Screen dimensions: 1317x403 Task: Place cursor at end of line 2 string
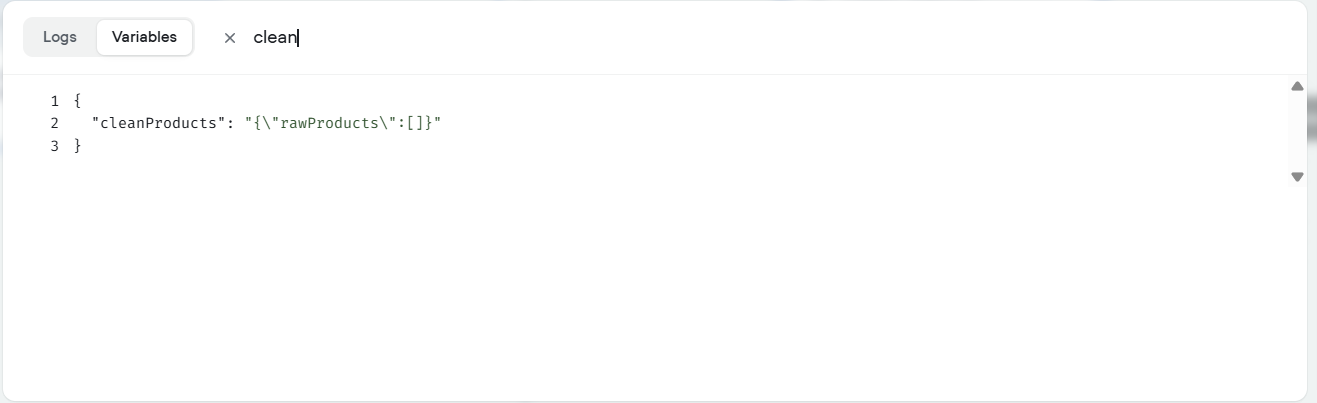pyautogui.click(x=442, y=123)
